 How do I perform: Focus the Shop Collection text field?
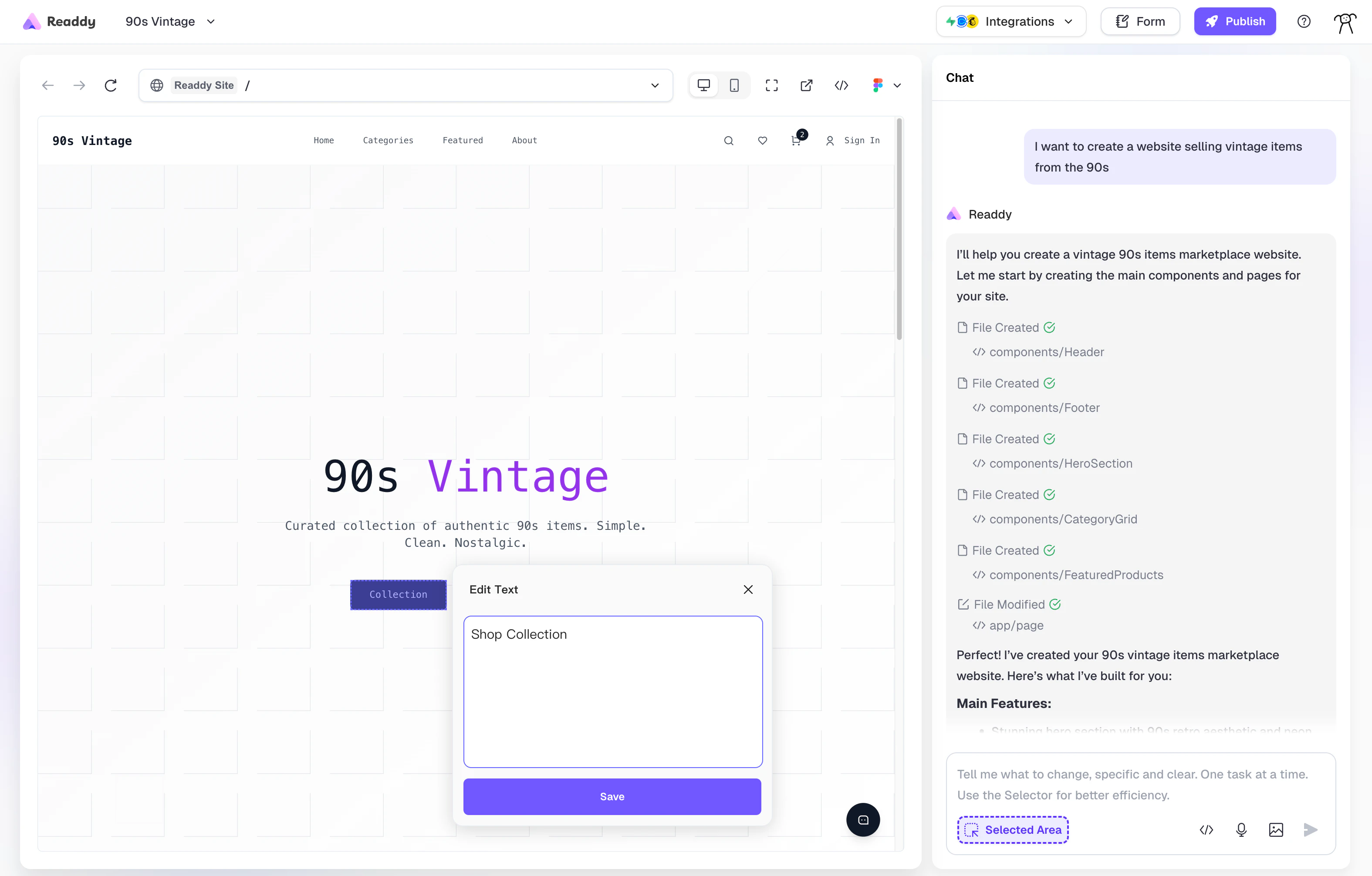[612, 691]
